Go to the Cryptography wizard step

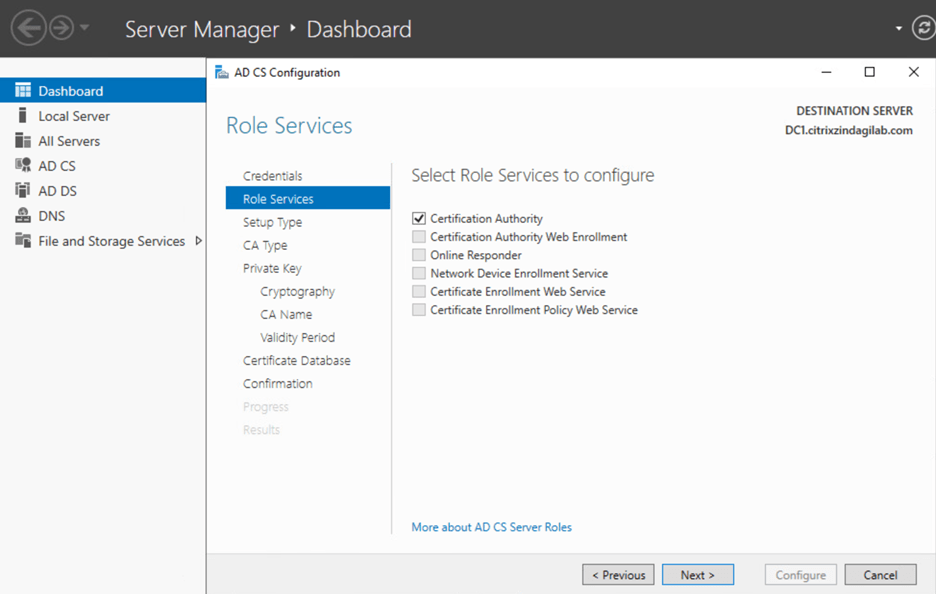297,291
